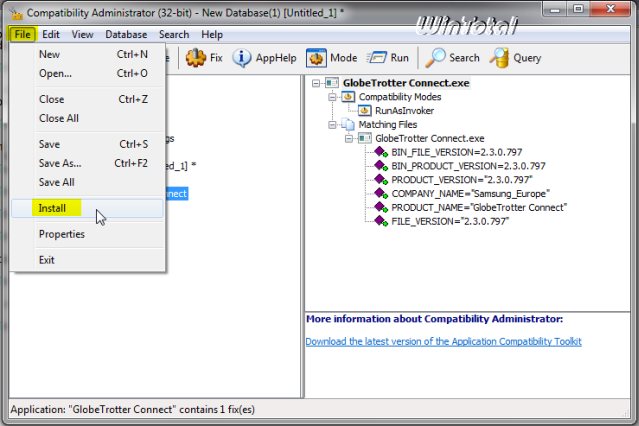Click the Mode toolbar icon
This screenshot has height=426, width=639.
[x=316, y=58]
